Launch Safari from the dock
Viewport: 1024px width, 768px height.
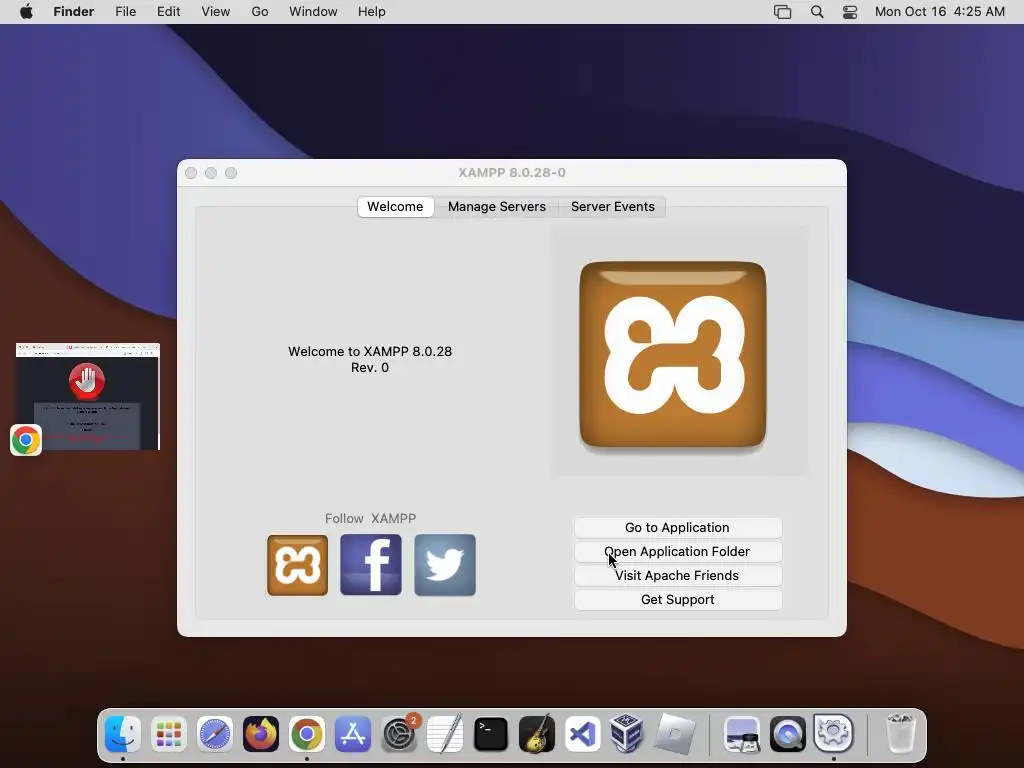coord(215,733)
